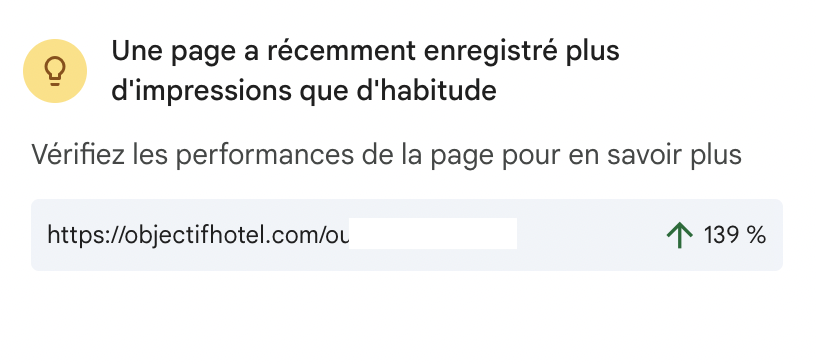Click the 139 % increase value

(735, 235)
